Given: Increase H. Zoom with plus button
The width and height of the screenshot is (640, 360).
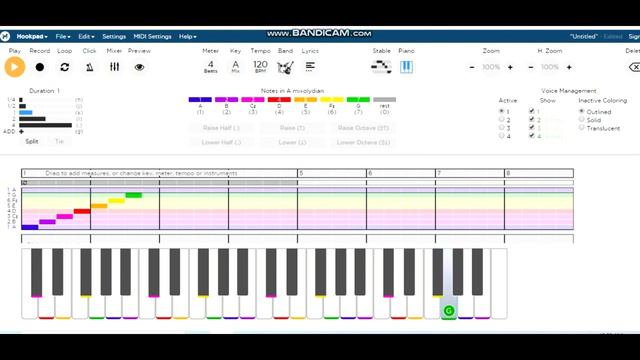Looking at the screenshot, I should 569,67.
